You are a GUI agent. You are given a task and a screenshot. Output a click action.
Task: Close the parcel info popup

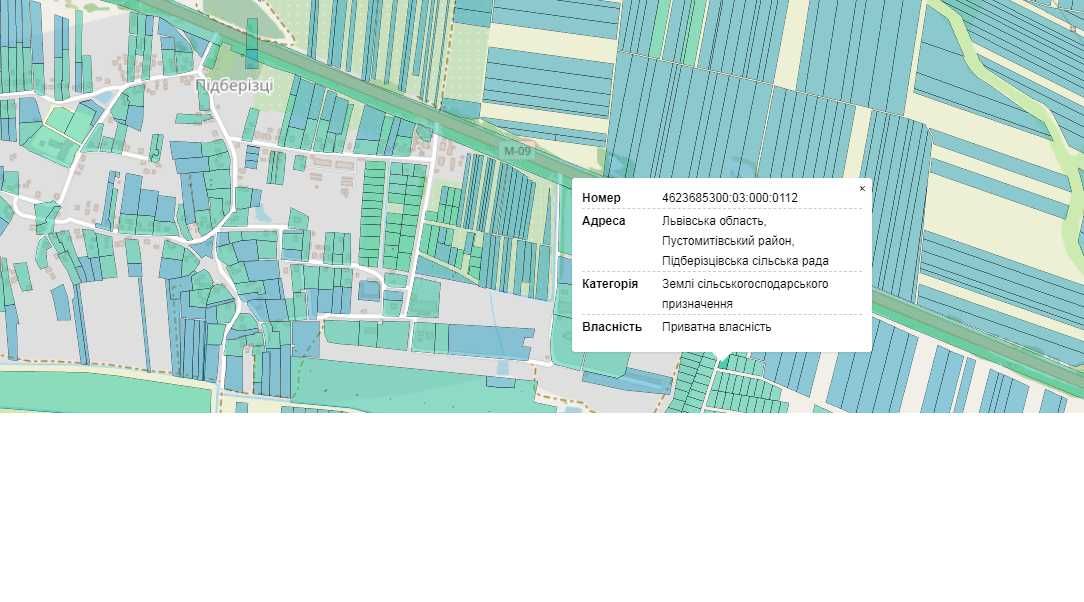pos(862,188)
